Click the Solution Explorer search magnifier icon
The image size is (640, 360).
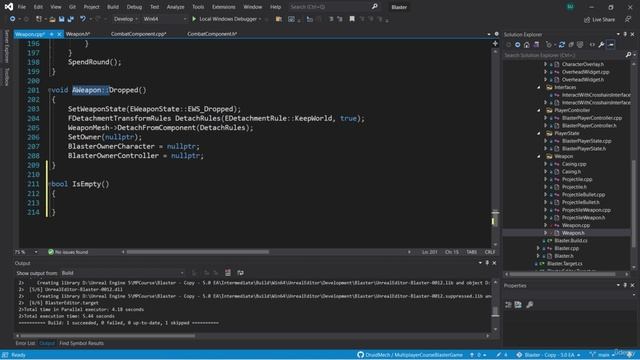click(628, 55)
